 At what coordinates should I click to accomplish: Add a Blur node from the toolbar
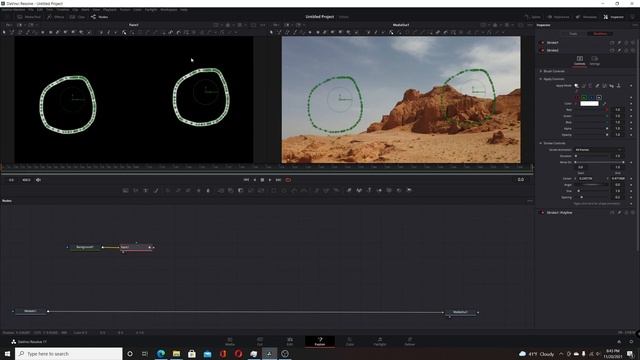pos(208,190)
